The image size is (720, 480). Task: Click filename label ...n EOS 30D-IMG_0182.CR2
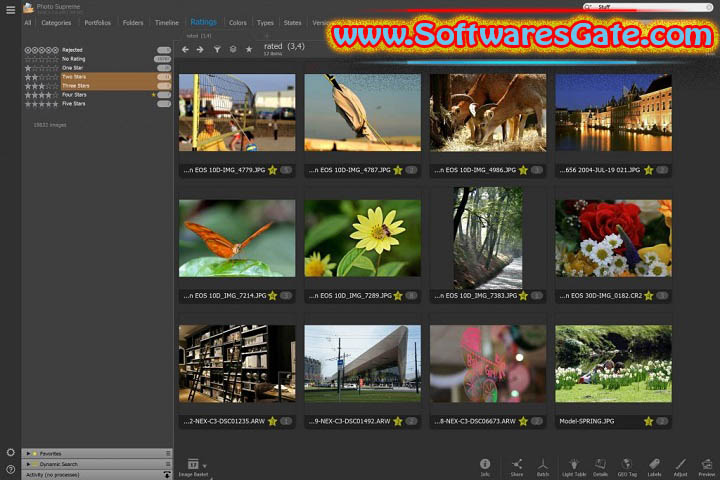tap(601, 295)
